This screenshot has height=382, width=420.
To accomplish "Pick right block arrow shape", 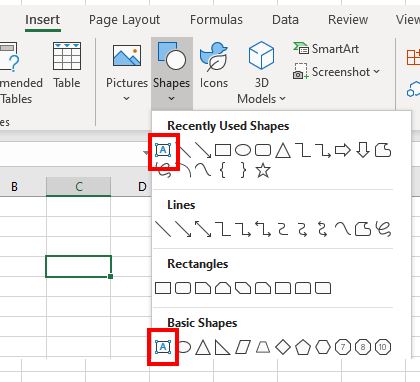I will click(343, 150).
